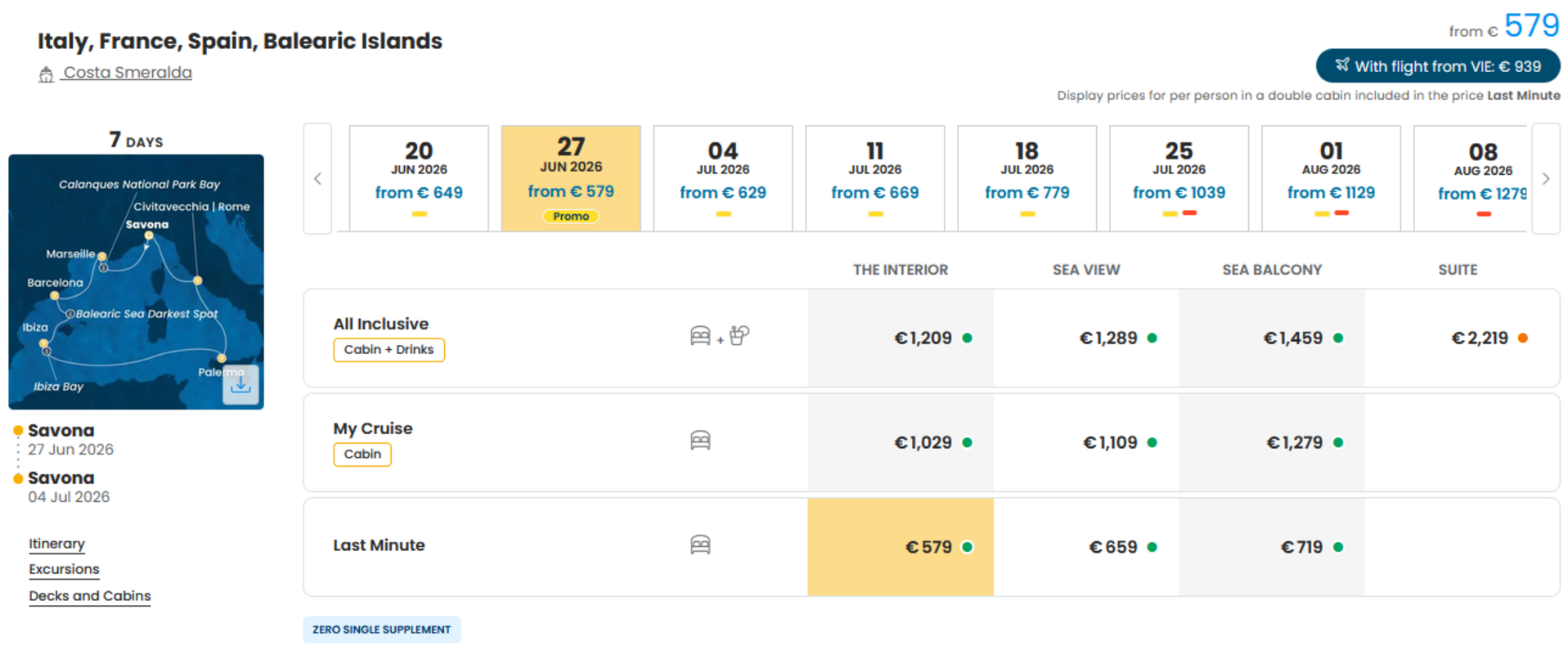The image size is (1568, 654).
Task: Choose Last Minute Interior at €579
Action: click(901, 547)
